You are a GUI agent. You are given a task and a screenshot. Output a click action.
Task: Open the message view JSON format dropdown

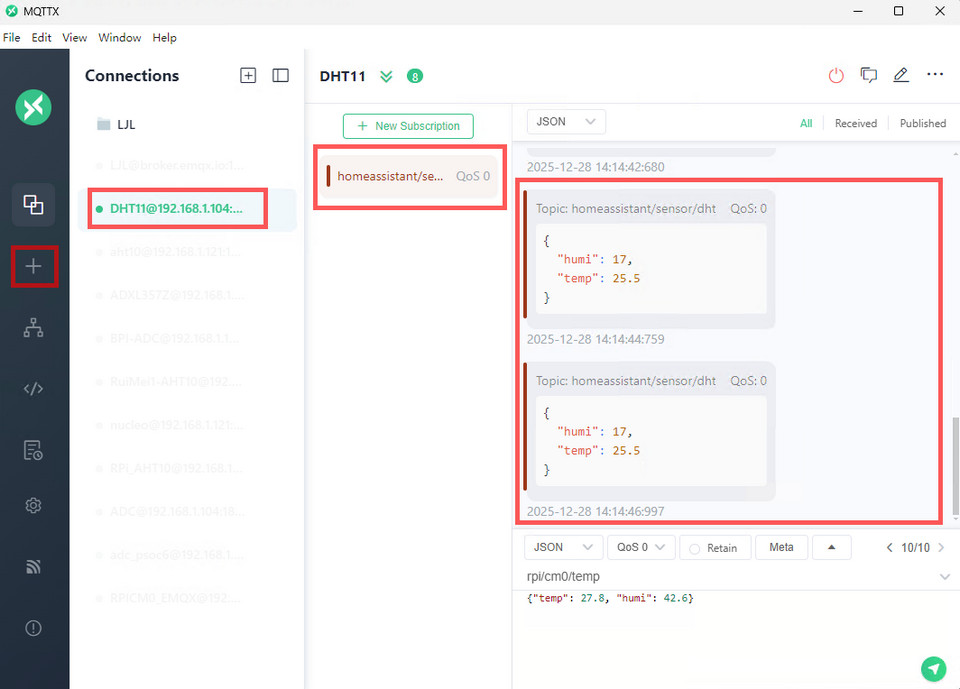point(566,121)
